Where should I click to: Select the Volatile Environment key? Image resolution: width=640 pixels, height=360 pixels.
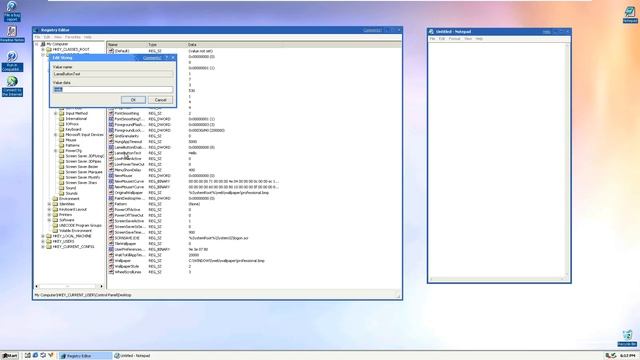click(75, 231)
